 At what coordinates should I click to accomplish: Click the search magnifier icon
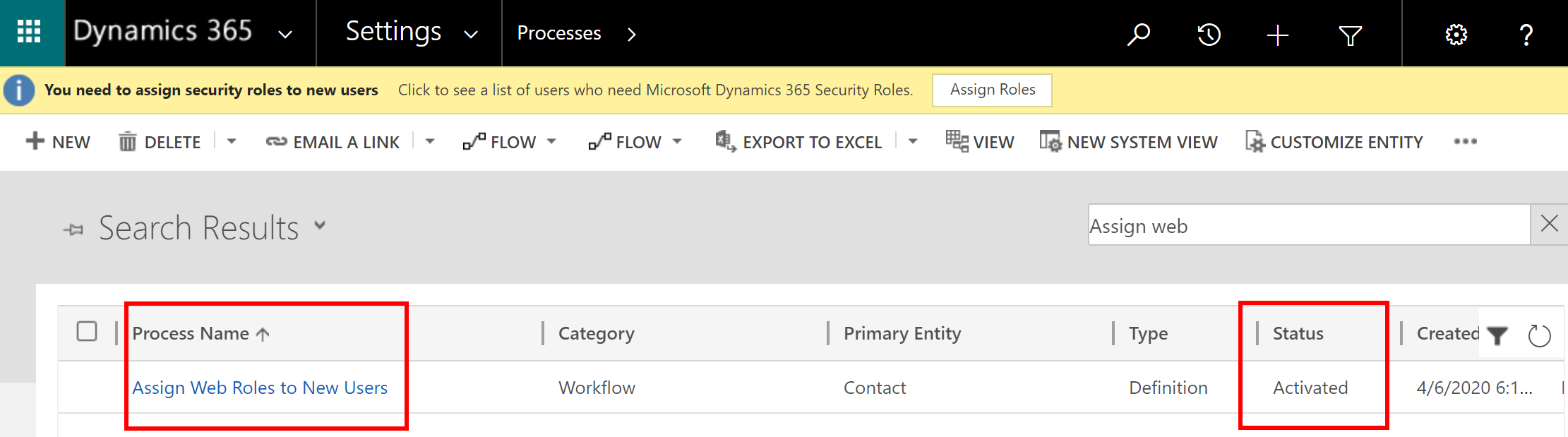[x=1138, y=34]
